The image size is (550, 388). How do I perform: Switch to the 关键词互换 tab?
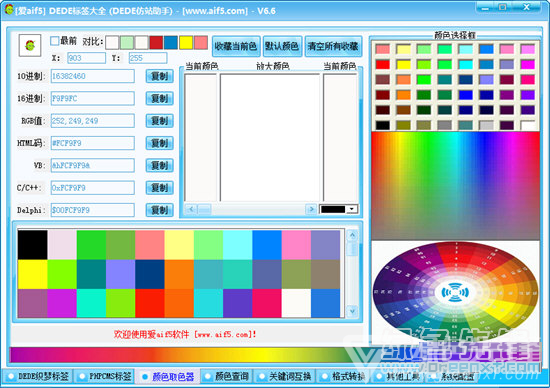pos(286,377)
